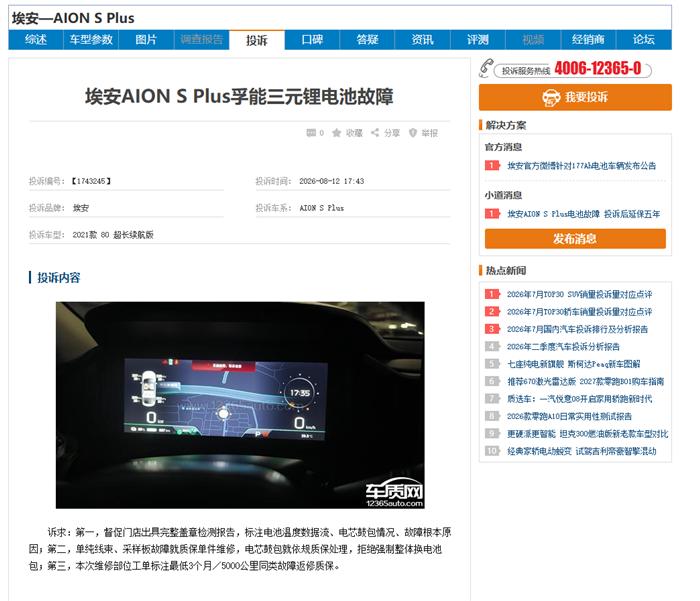Open 埃安AION S Plus电池故障 投诉后延保五年 link

tap(583, 214)
